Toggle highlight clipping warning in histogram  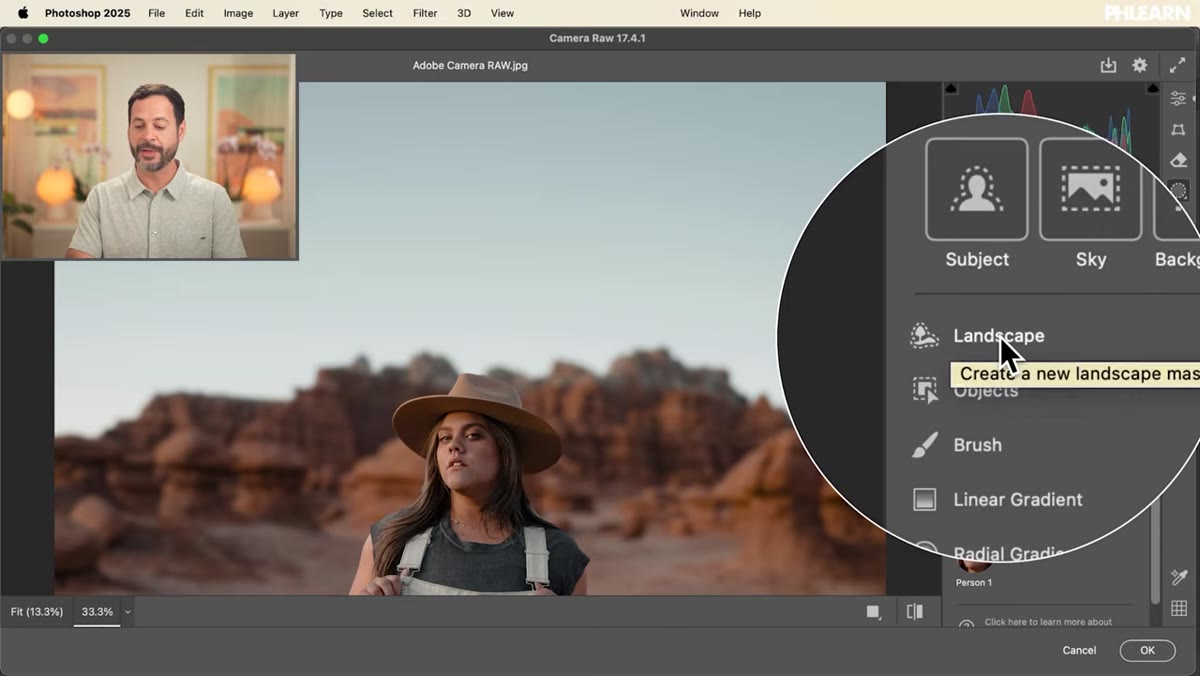point(1152,88)
